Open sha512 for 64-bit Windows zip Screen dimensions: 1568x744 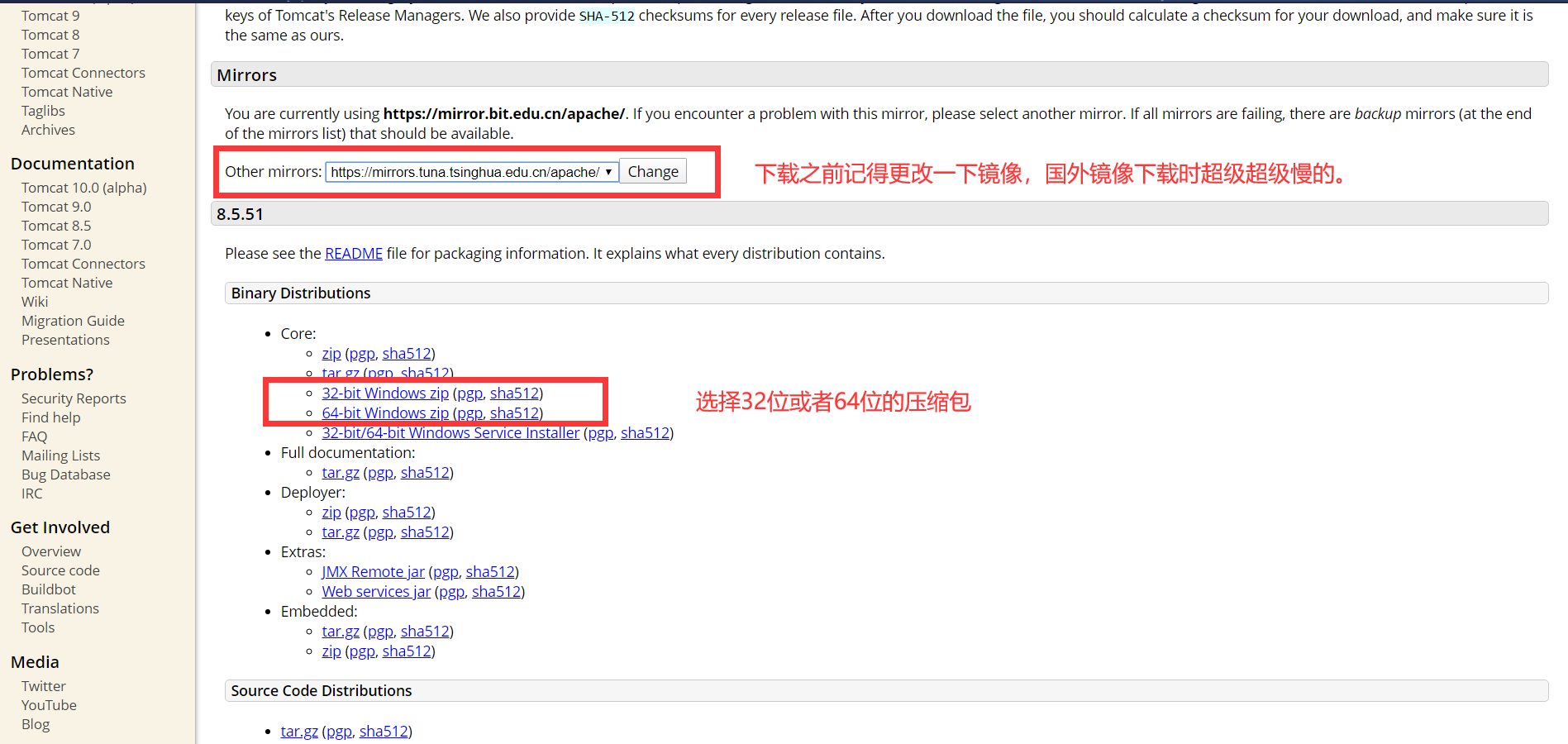pyautogui.click(x=515, y=413)
